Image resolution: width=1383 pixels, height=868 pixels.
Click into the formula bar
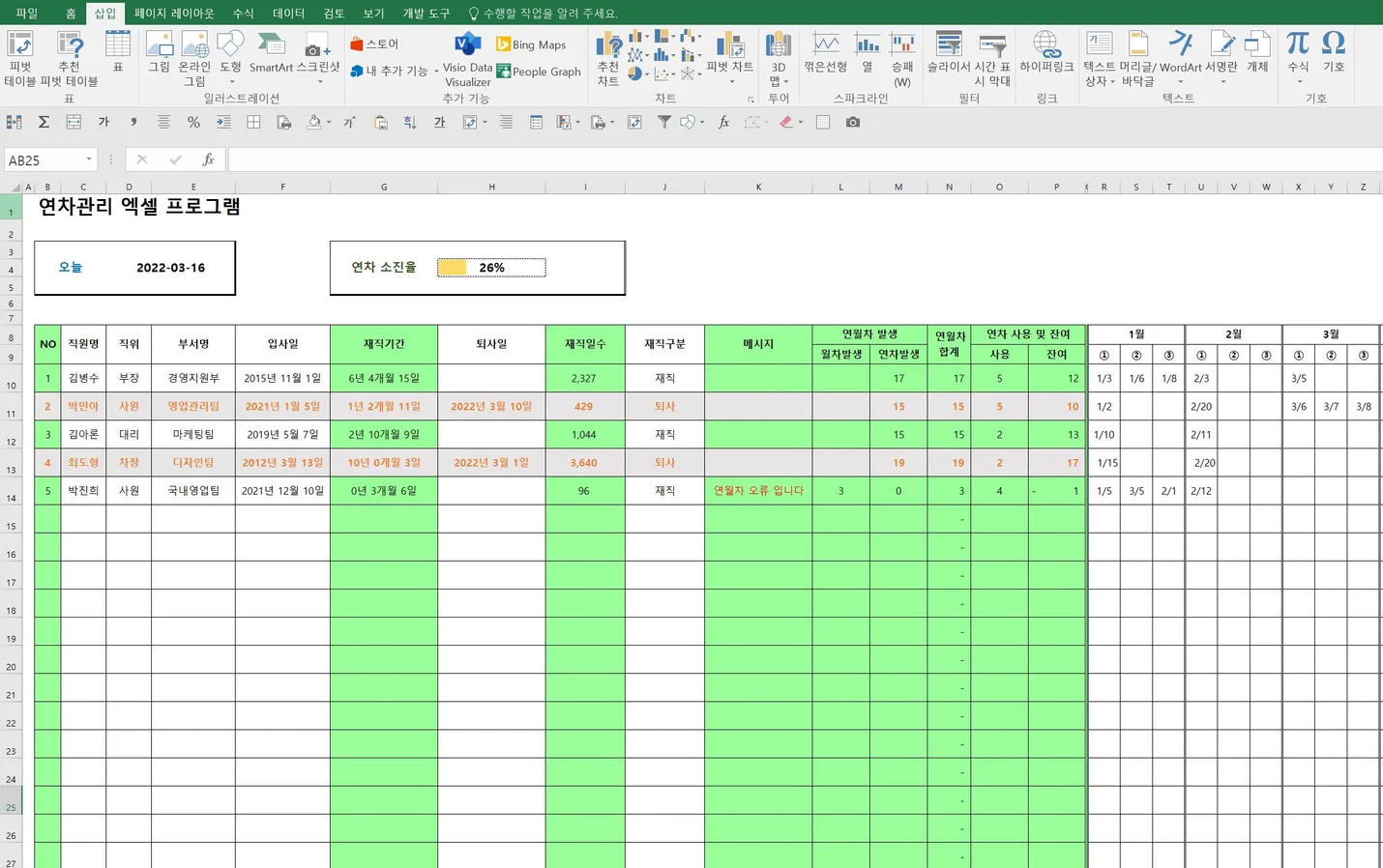(x=805, y=159)
